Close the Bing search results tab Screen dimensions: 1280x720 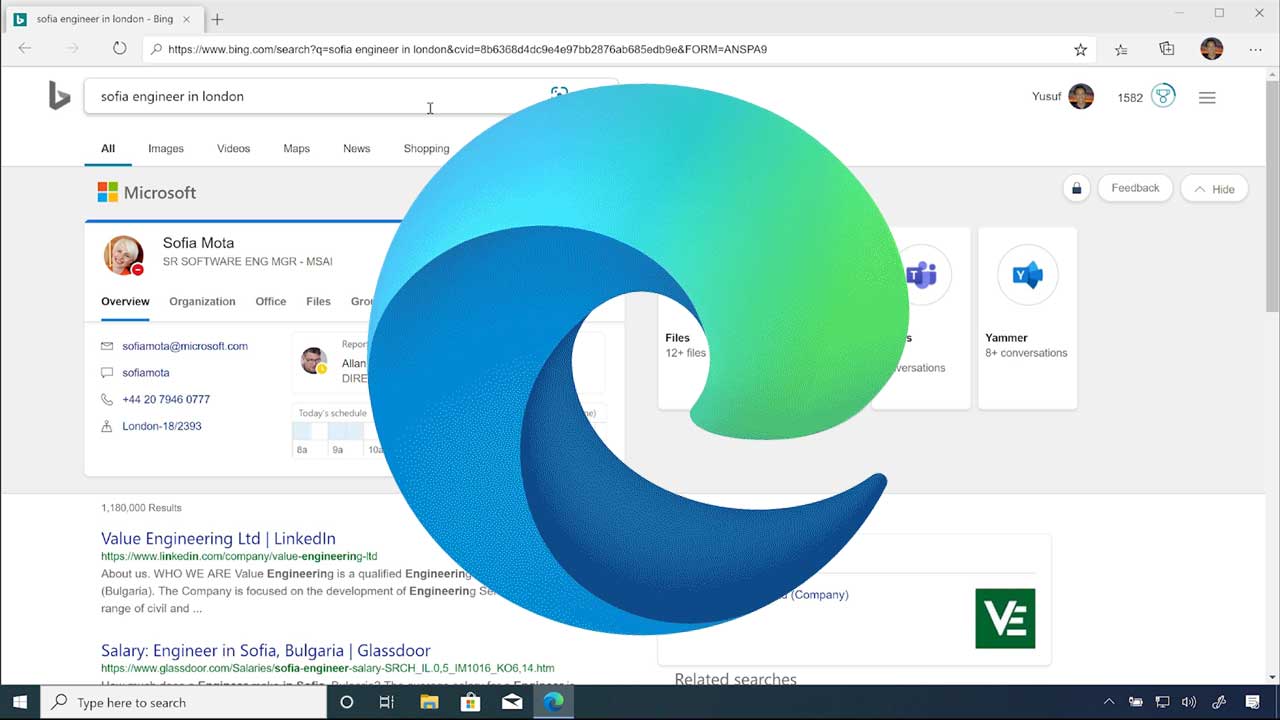(186, 19)
